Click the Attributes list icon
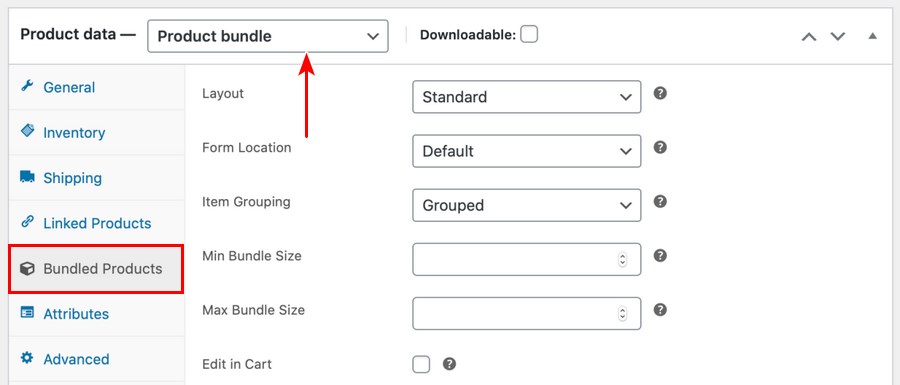900x385 pixels. click(27, 312)
